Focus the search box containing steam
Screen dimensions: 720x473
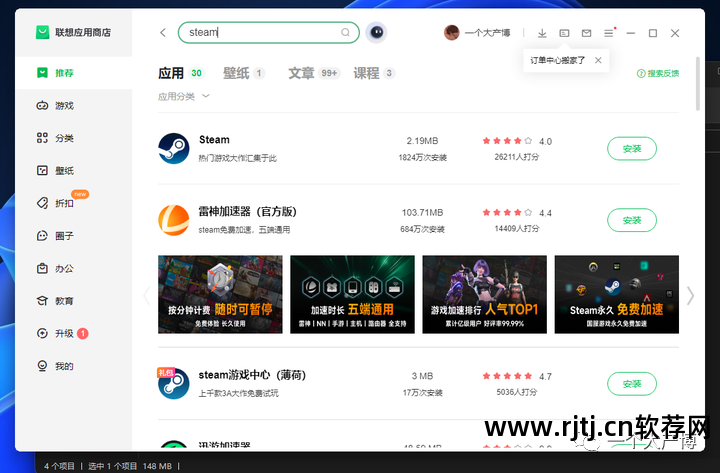click(269, 33)
